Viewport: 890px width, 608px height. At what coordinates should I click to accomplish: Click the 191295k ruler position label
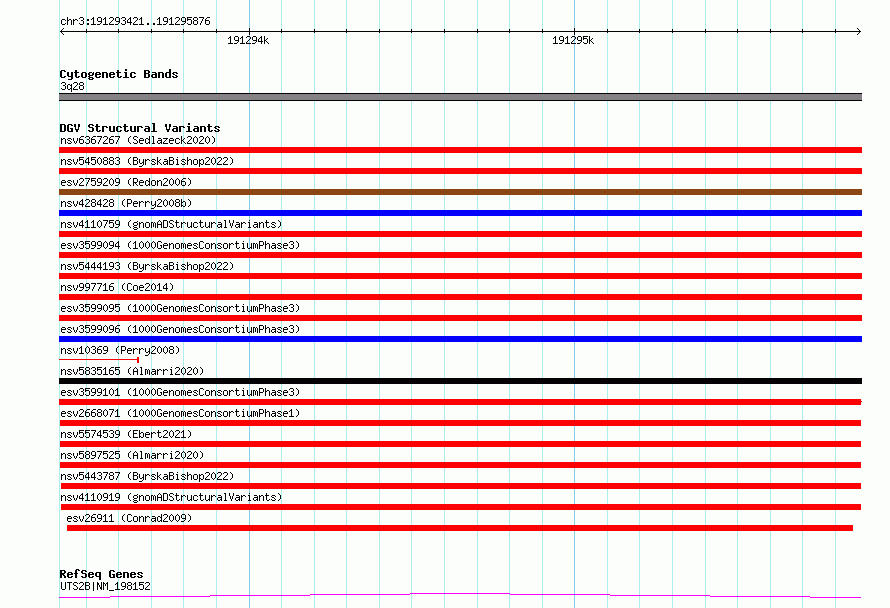(573, 40)
